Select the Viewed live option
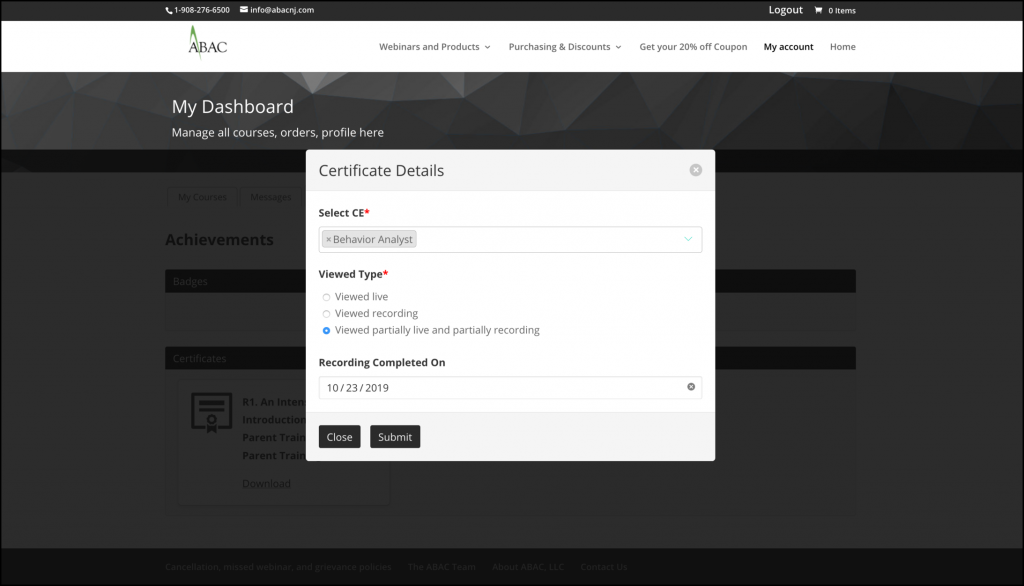 [x=326, y=297]
